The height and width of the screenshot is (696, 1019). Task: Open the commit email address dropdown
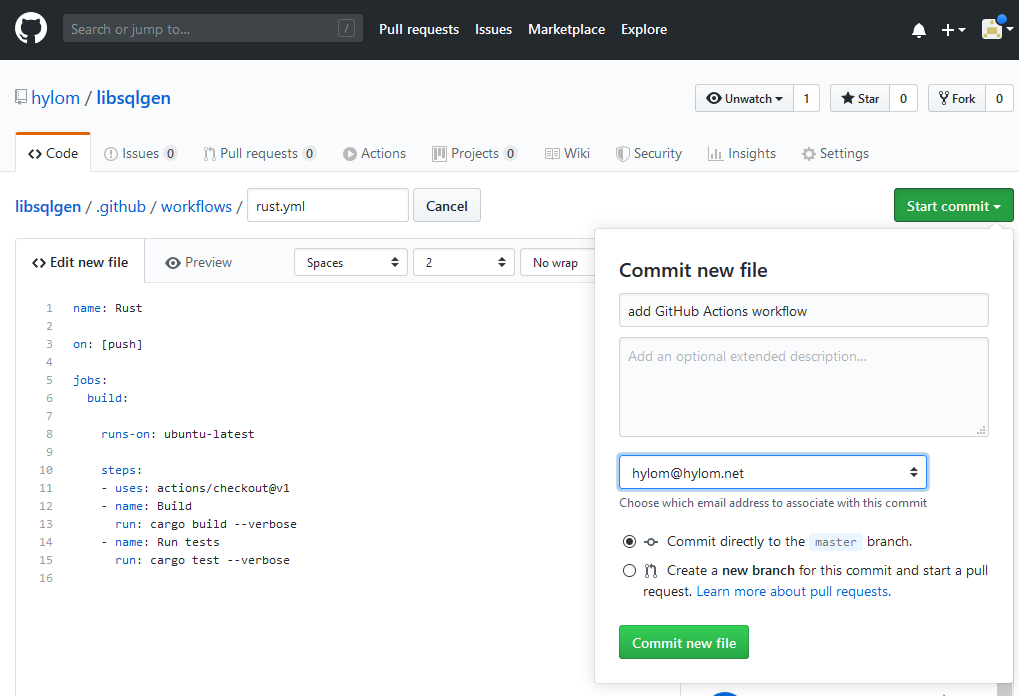773,472
